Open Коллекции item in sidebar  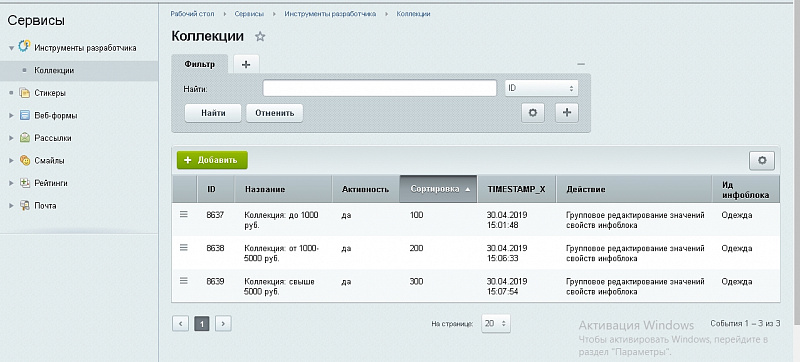click(x=54, y=70)
